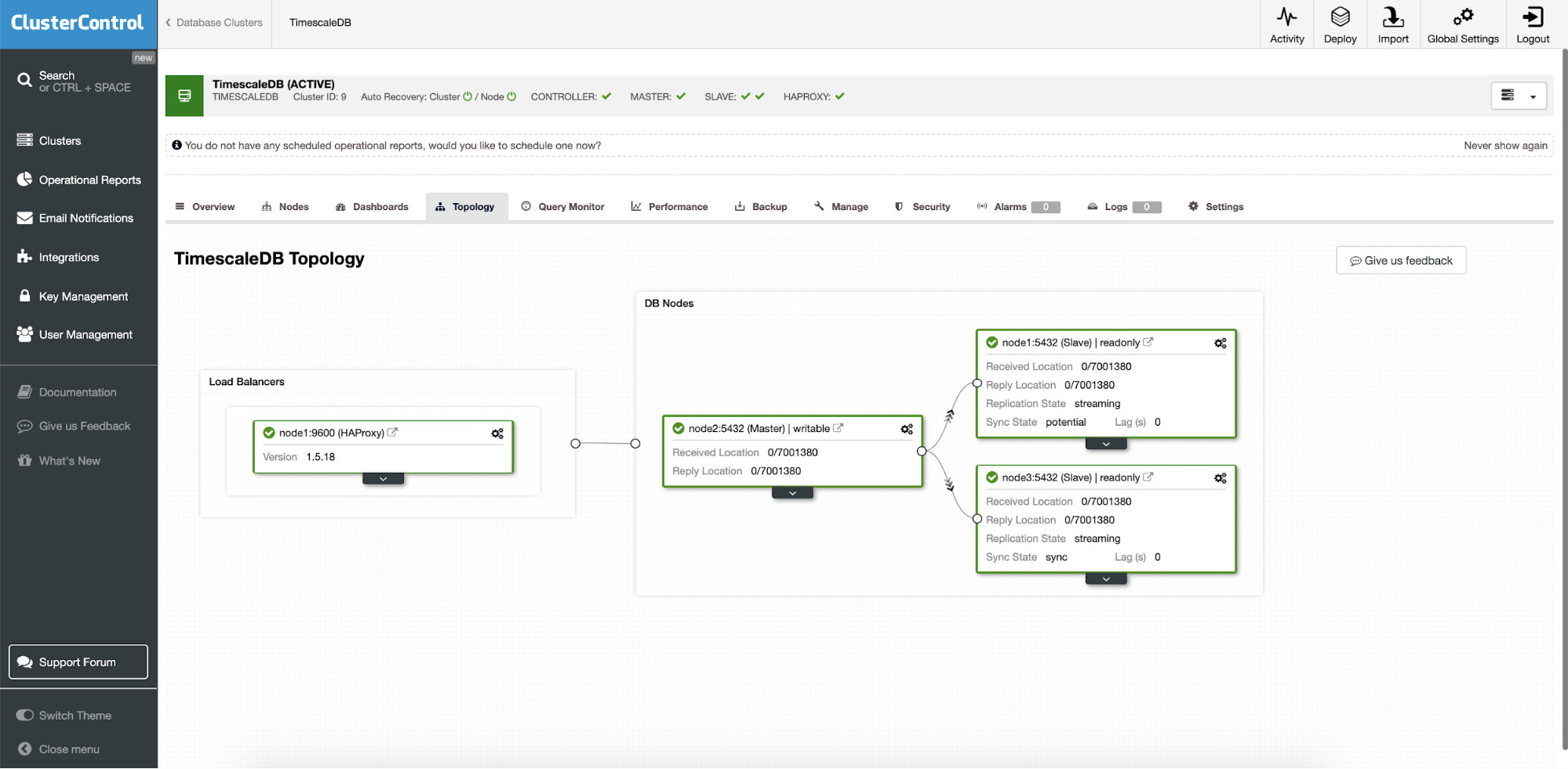The width and height of the screenshot is (1568, 769).
Task: Log out via Logout icon
Action: pyautogui.click(x=1533, y=24)
